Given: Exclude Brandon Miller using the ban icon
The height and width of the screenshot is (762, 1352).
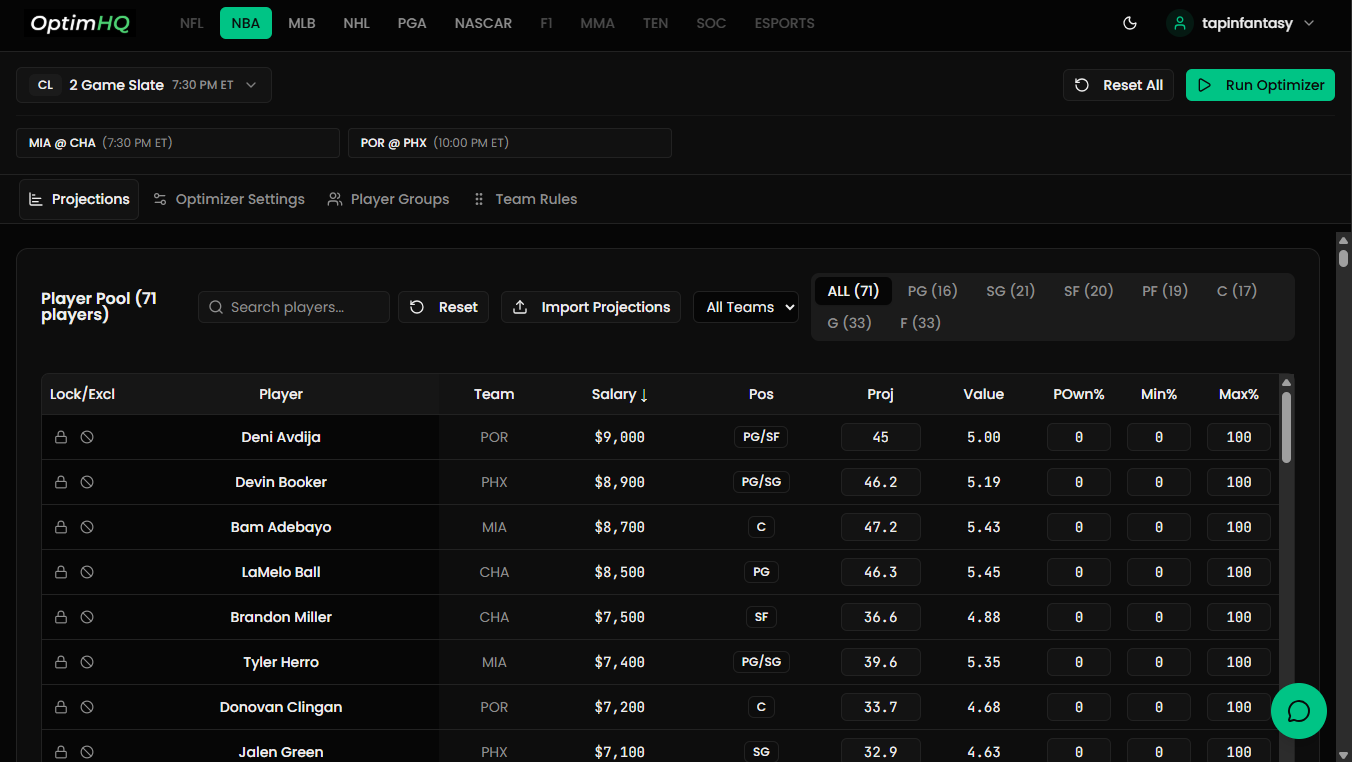Looking at the screenshot, I should [87, 617].
